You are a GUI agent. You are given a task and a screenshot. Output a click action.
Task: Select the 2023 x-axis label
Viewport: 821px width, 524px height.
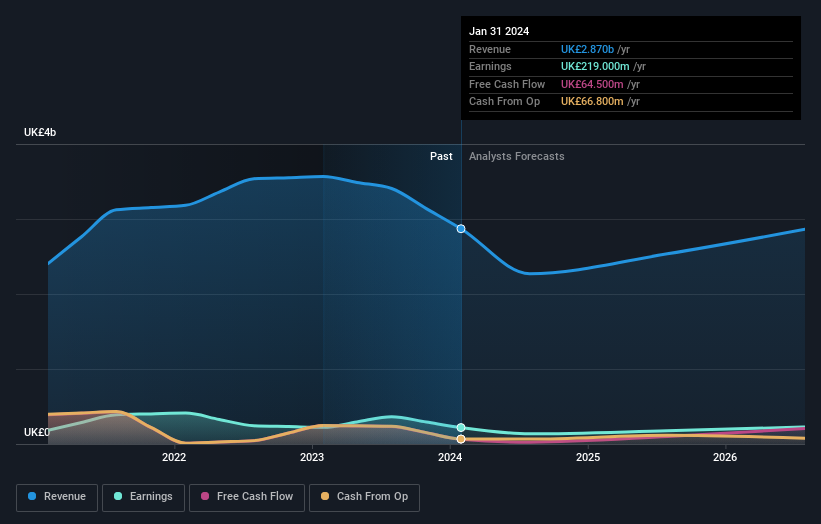click(x=312, y=458)
